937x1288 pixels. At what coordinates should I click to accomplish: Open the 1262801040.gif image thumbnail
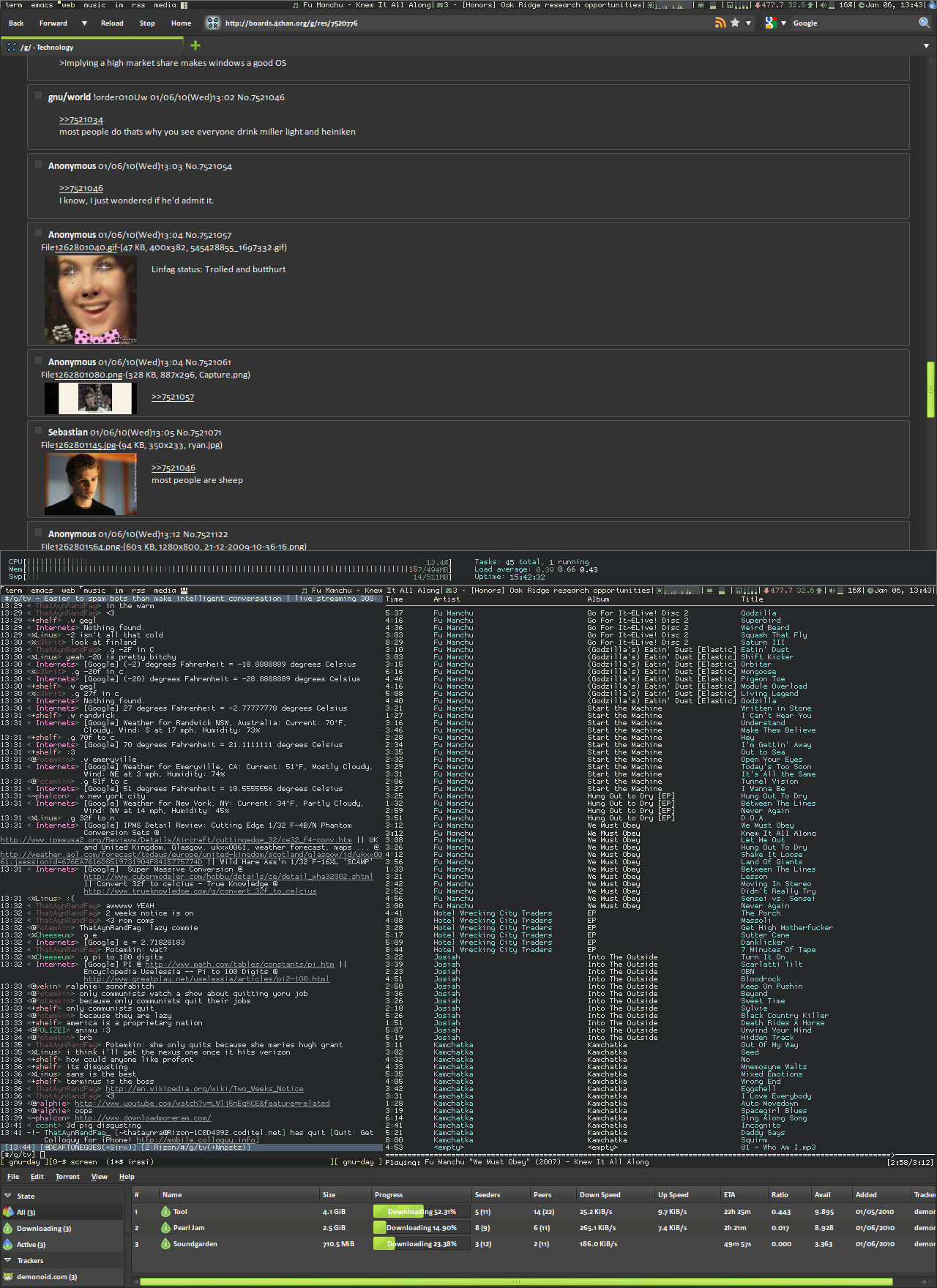tap(91, 300)
